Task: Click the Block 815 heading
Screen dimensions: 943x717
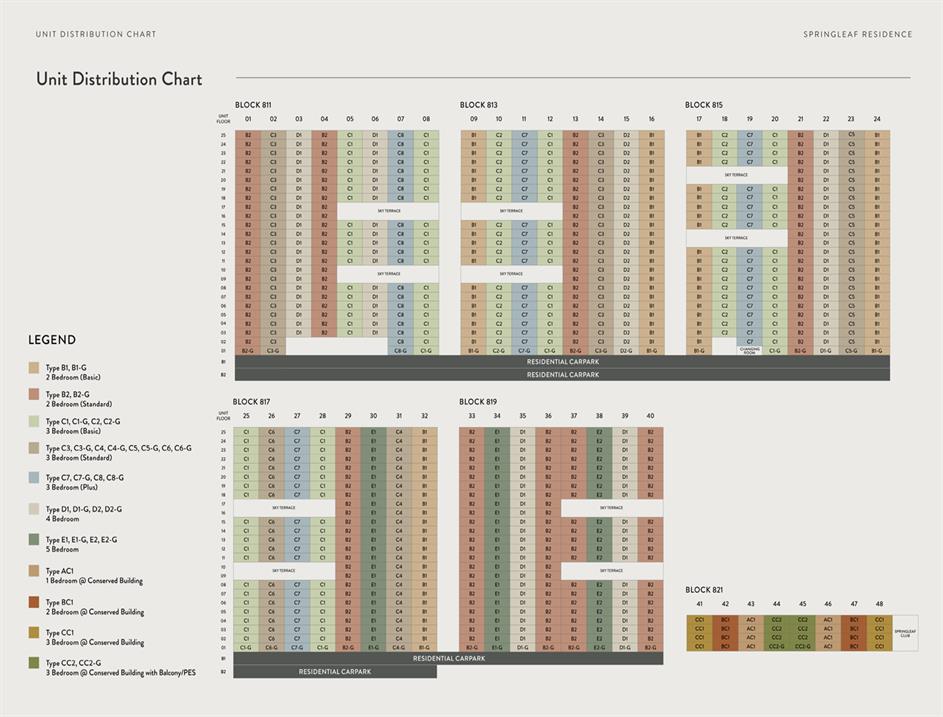Action: click(x=703, y=105)
